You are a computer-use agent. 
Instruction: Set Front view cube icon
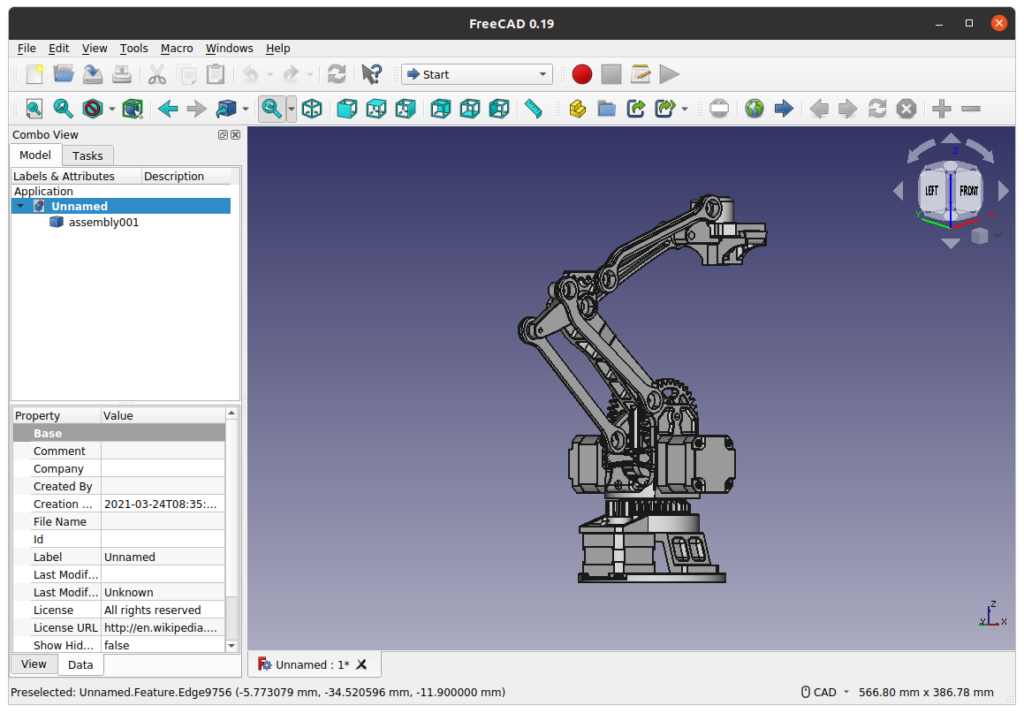347,108
